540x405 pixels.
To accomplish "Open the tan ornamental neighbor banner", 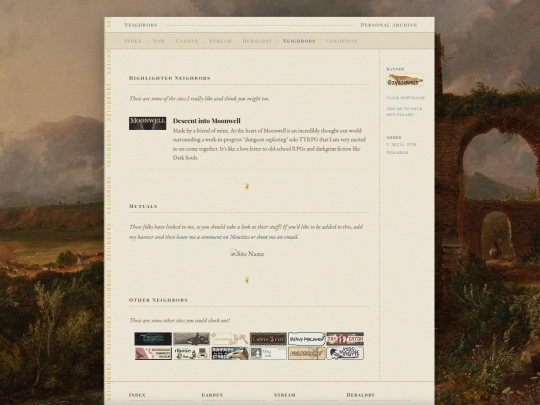I will click(x=307, y=353).
